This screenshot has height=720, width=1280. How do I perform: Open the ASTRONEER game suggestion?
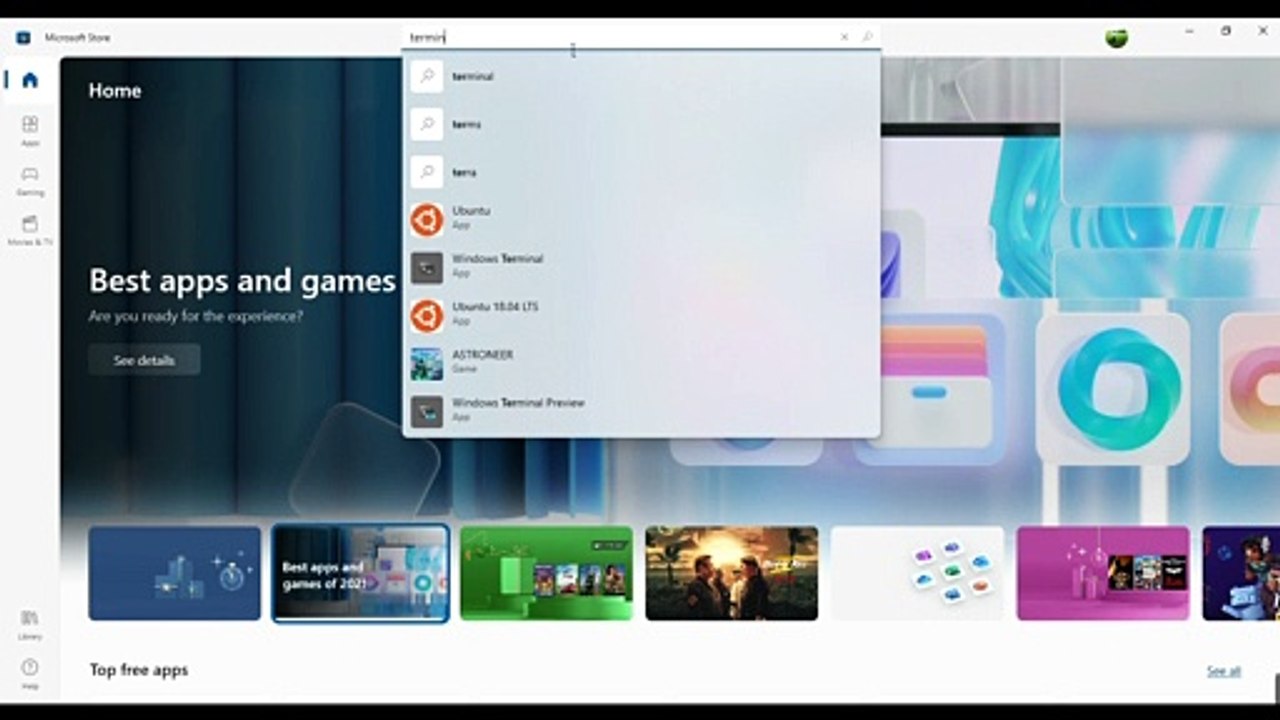(x=641, y=363)
